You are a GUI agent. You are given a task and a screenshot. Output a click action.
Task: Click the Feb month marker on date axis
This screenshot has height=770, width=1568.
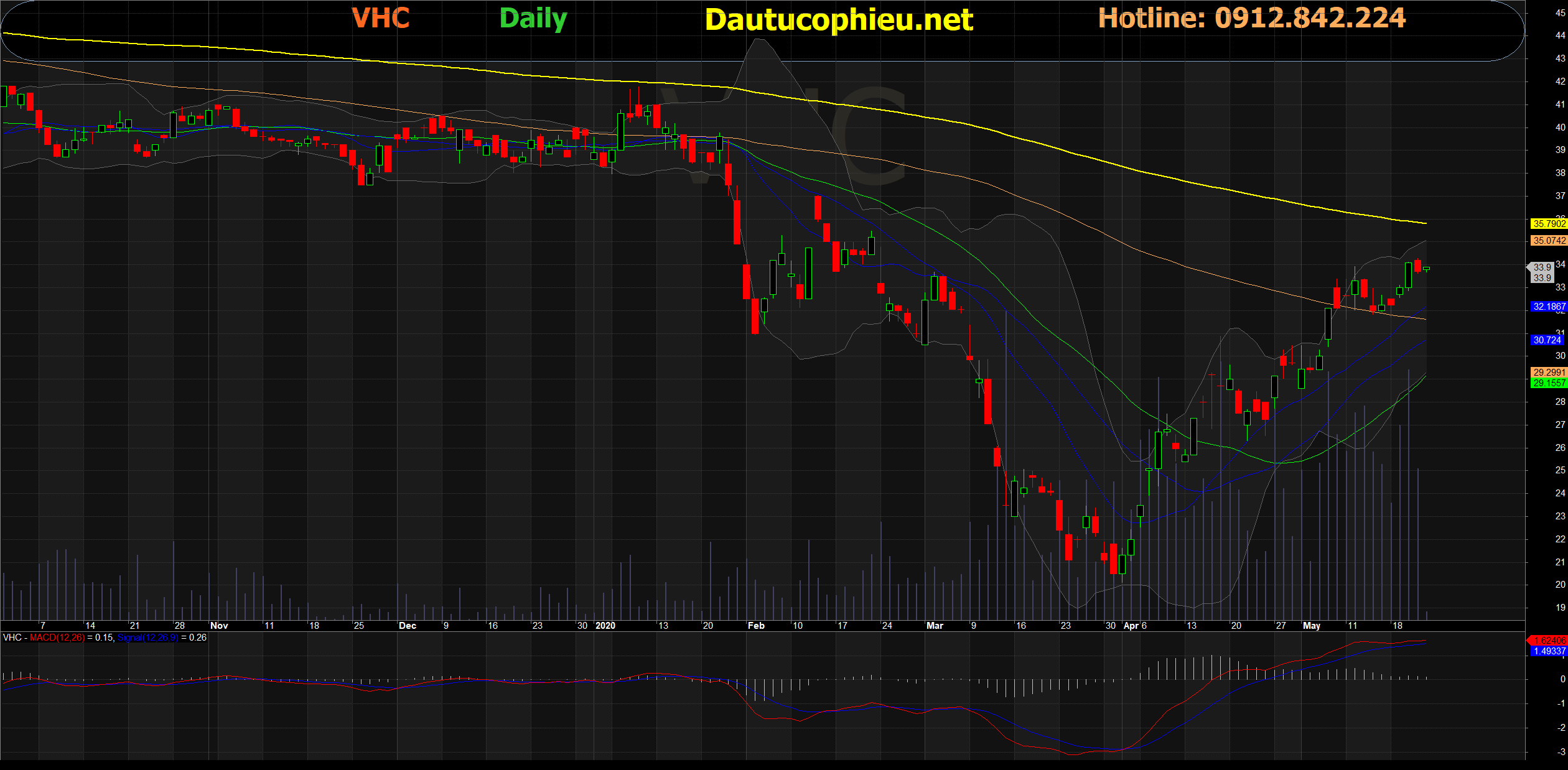756,626
